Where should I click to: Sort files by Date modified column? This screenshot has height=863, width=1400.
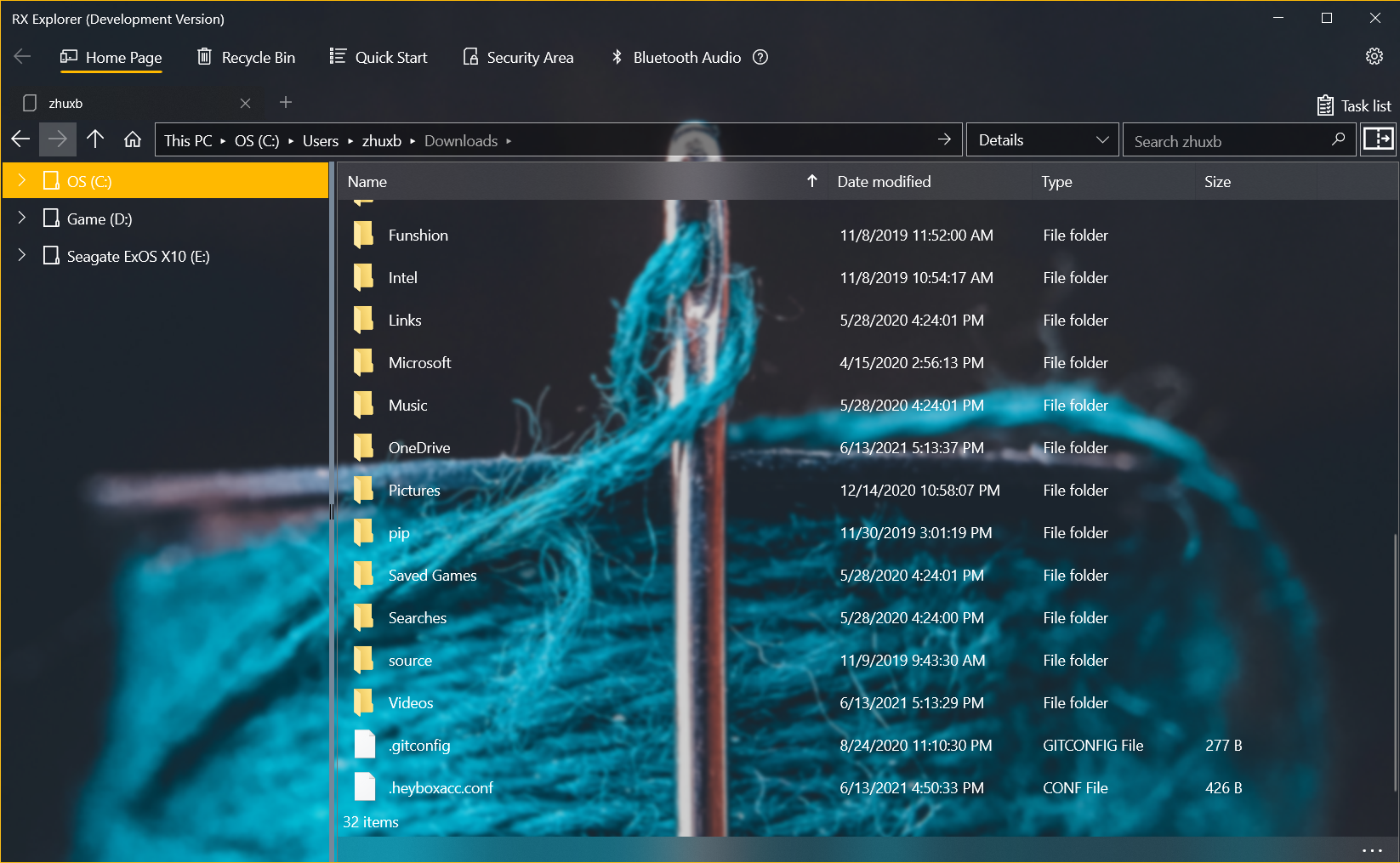click(884, 182)
